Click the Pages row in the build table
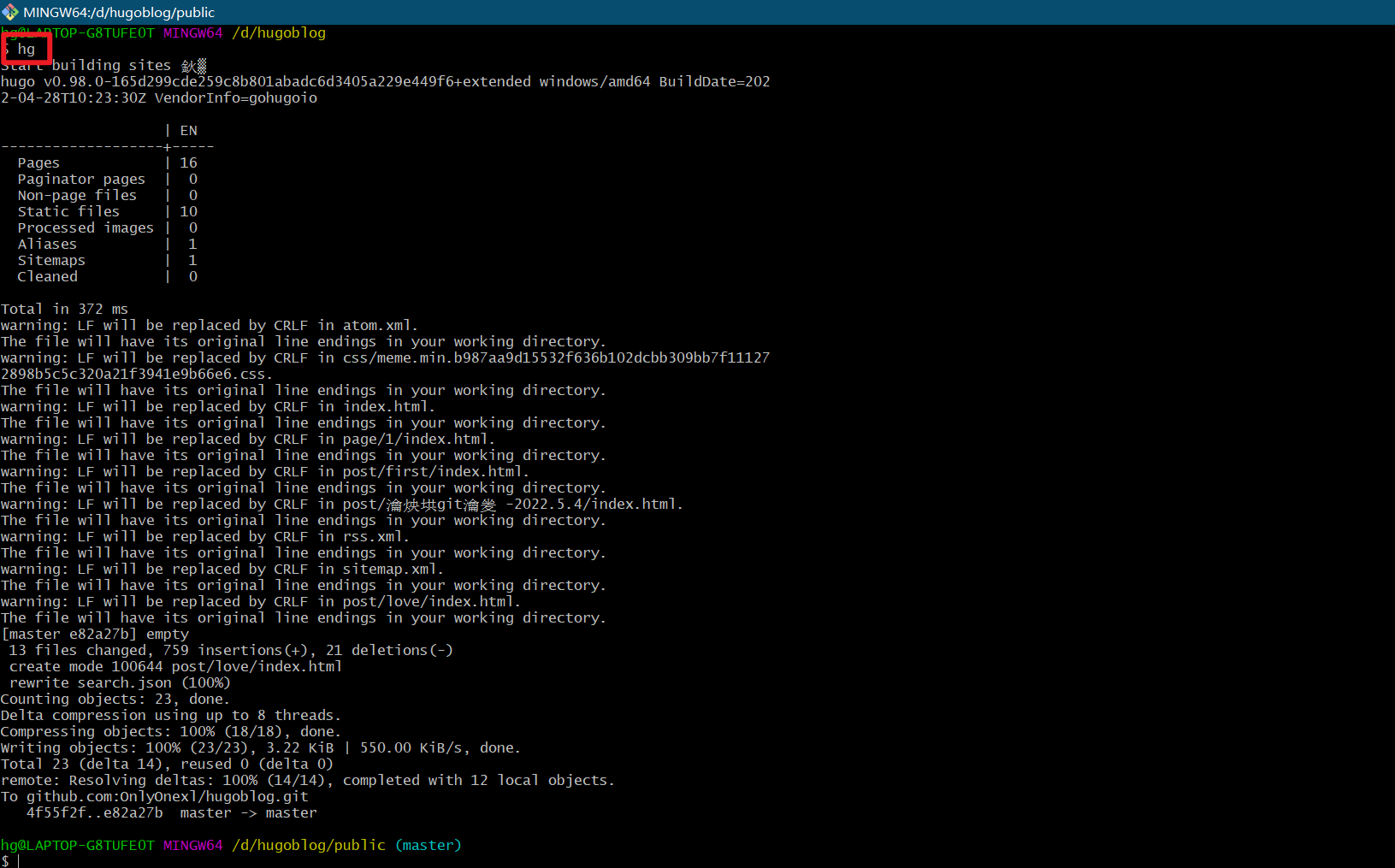Image resolution: width=1395 pixels, height=868 pixels. (x=38, y=162)
